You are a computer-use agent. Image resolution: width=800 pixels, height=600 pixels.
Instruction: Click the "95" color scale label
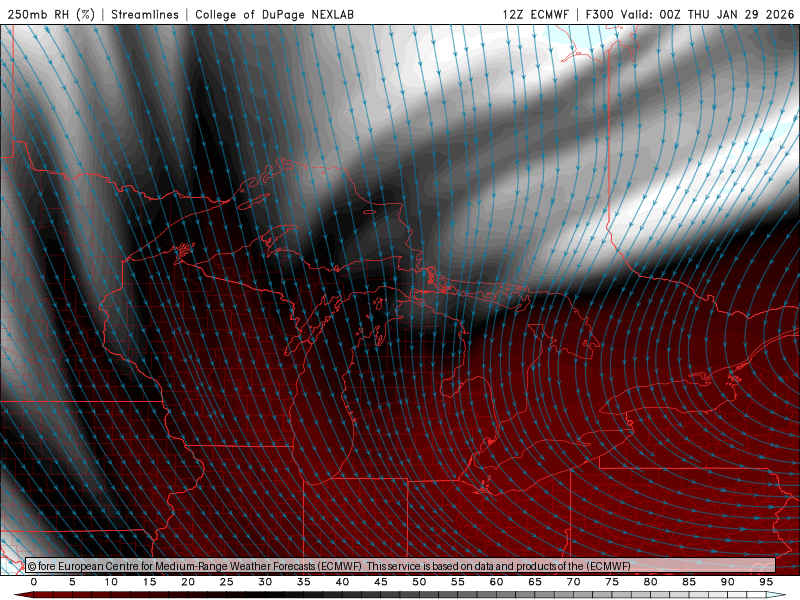click(766, 582)
